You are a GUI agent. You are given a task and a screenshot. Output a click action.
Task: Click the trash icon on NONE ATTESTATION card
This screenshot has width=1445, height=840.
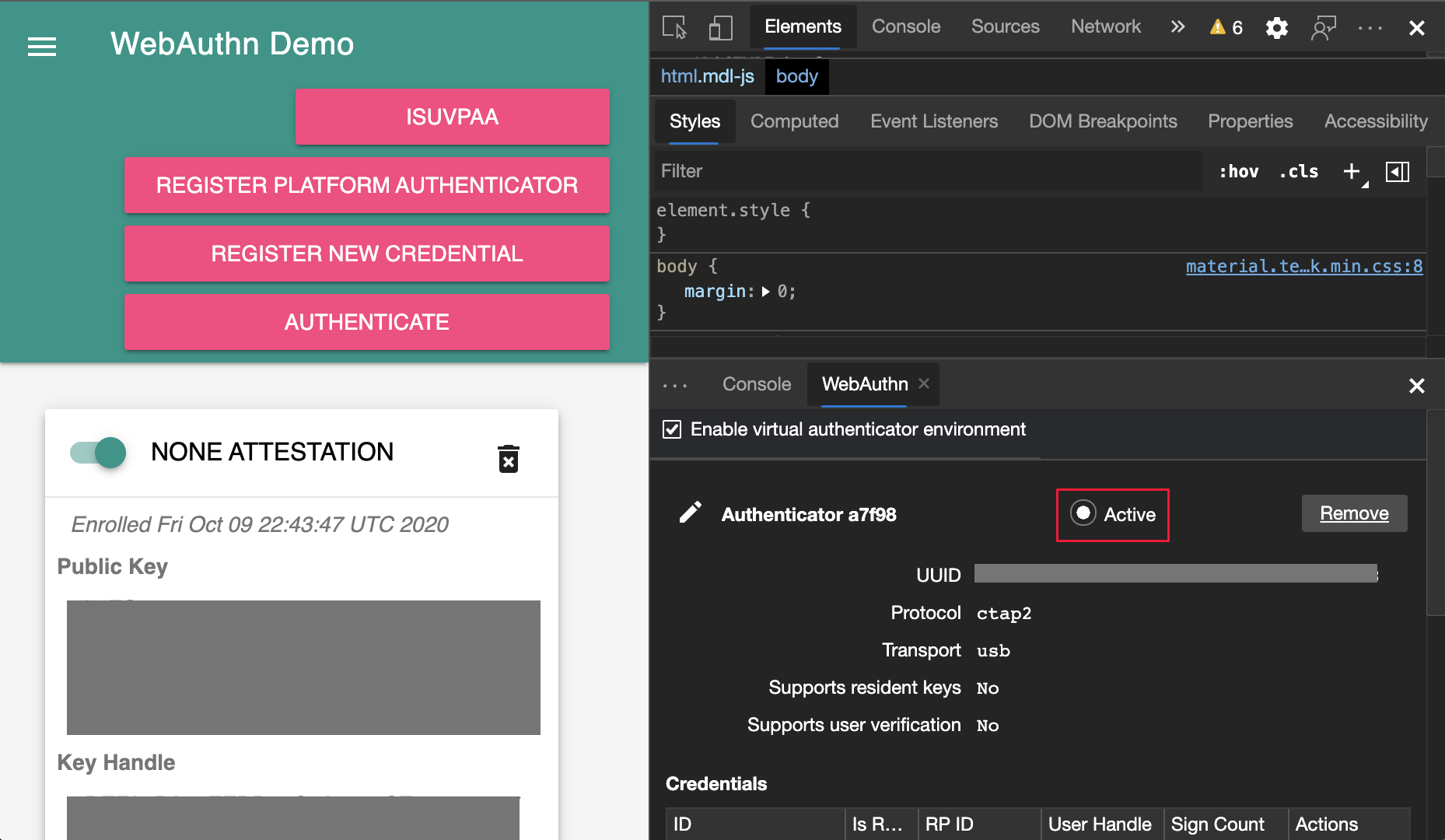[x=508, y=459]
